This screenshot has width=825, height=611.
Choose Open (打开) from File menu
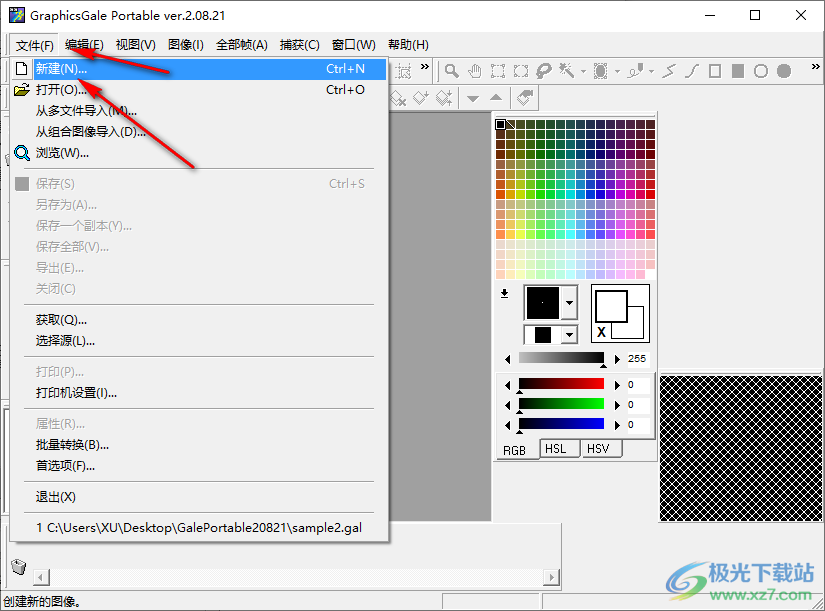click(199, 90)
